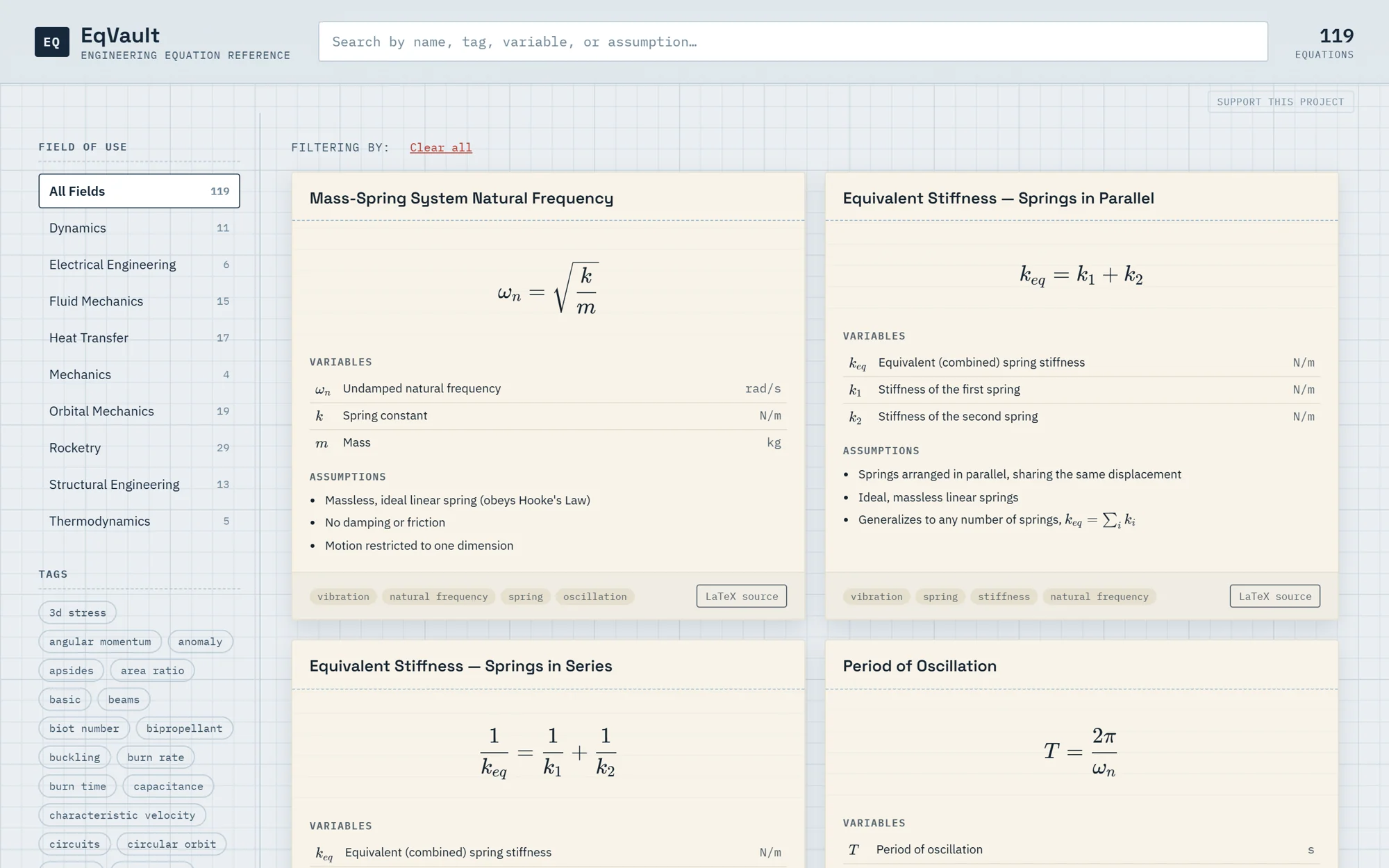1389x868 pixels.
Task: Toggle the anomaly tag
Action: pos(200,642)
